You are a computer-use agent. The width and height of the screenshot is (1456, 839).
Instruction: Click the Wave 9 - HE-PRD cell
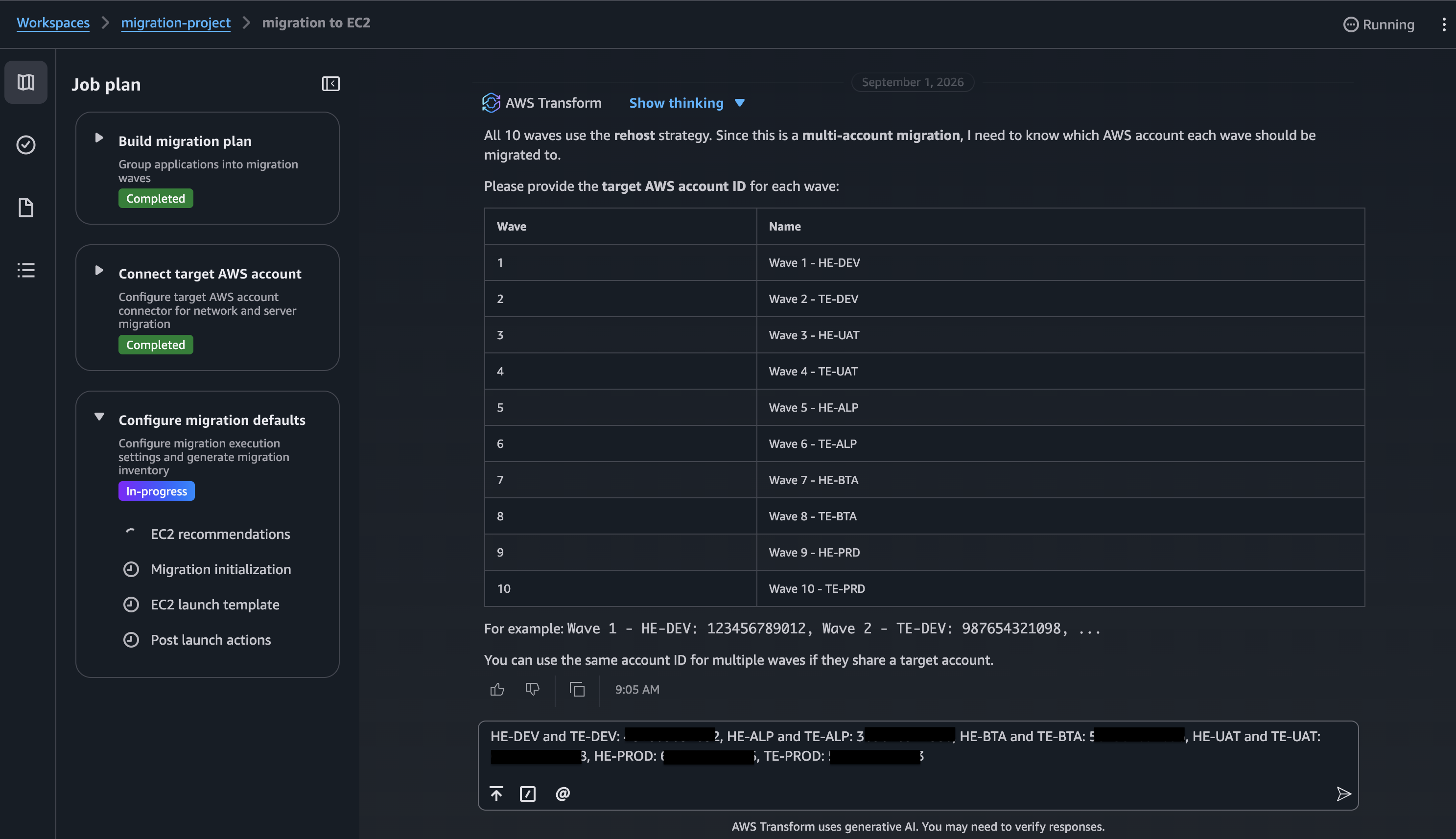click(1060, 553)
